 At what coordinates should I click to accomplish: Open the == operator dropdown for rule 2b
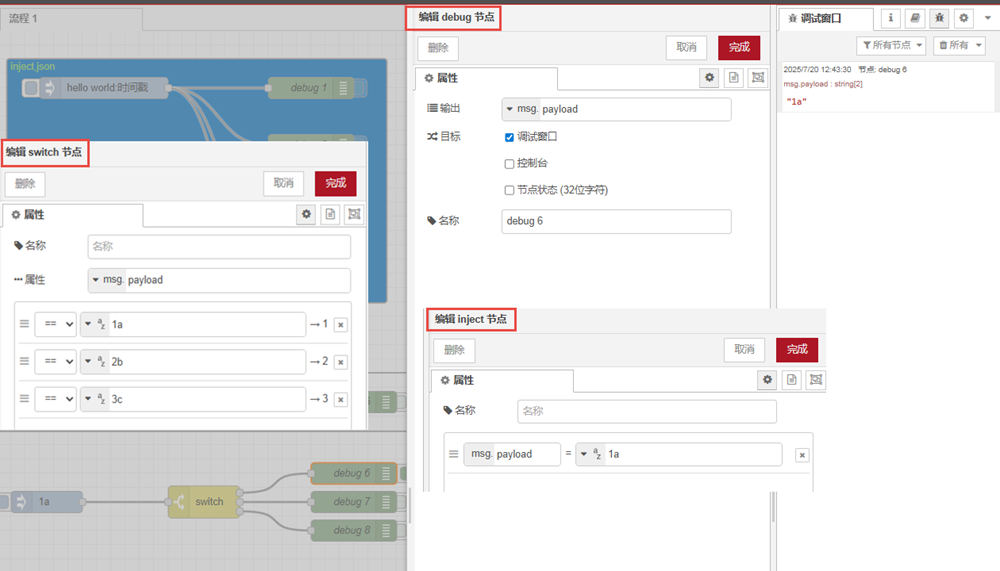pyautogui.click(x=55, y=362)
